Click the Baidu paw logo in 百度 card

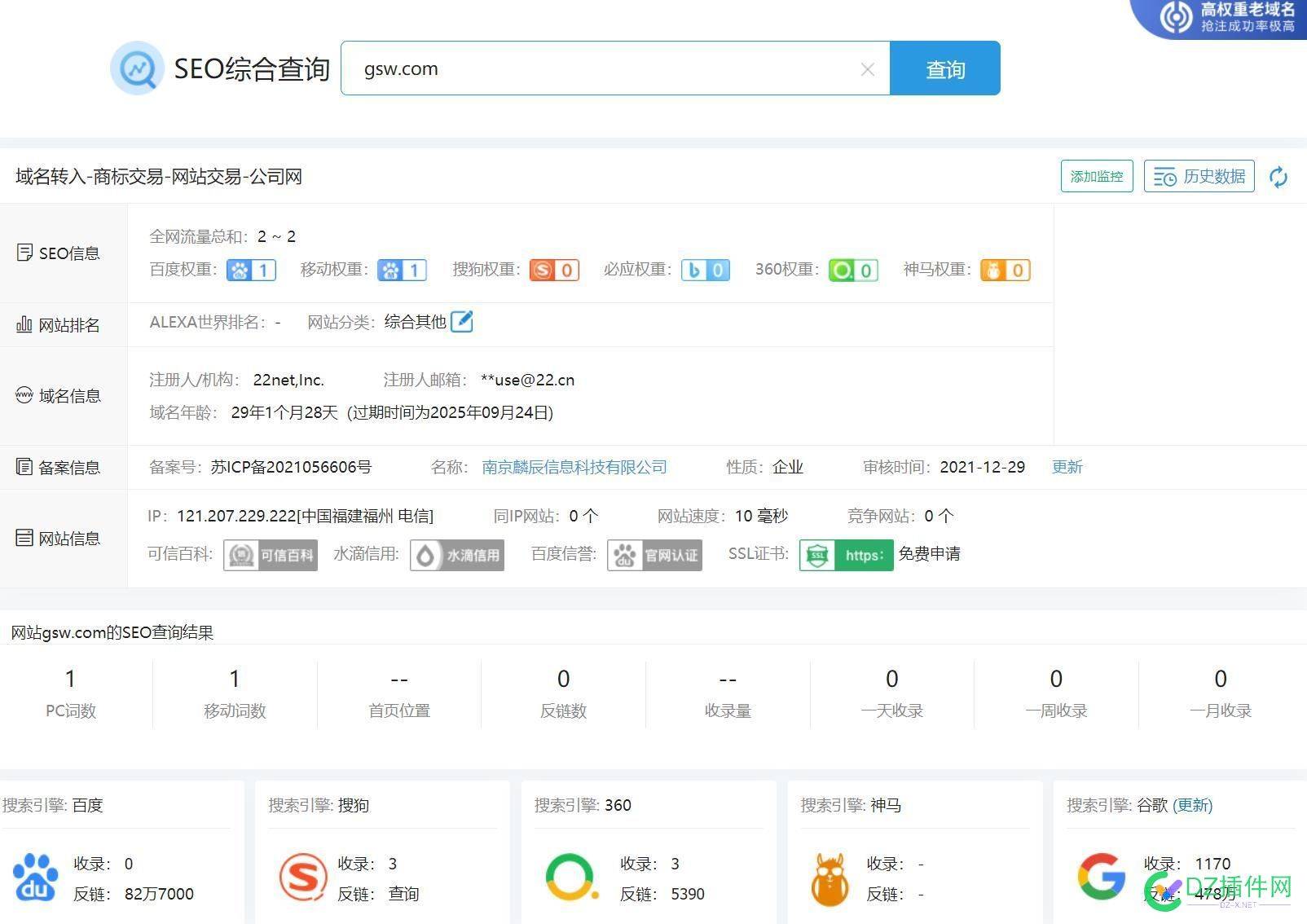point(36,878)
